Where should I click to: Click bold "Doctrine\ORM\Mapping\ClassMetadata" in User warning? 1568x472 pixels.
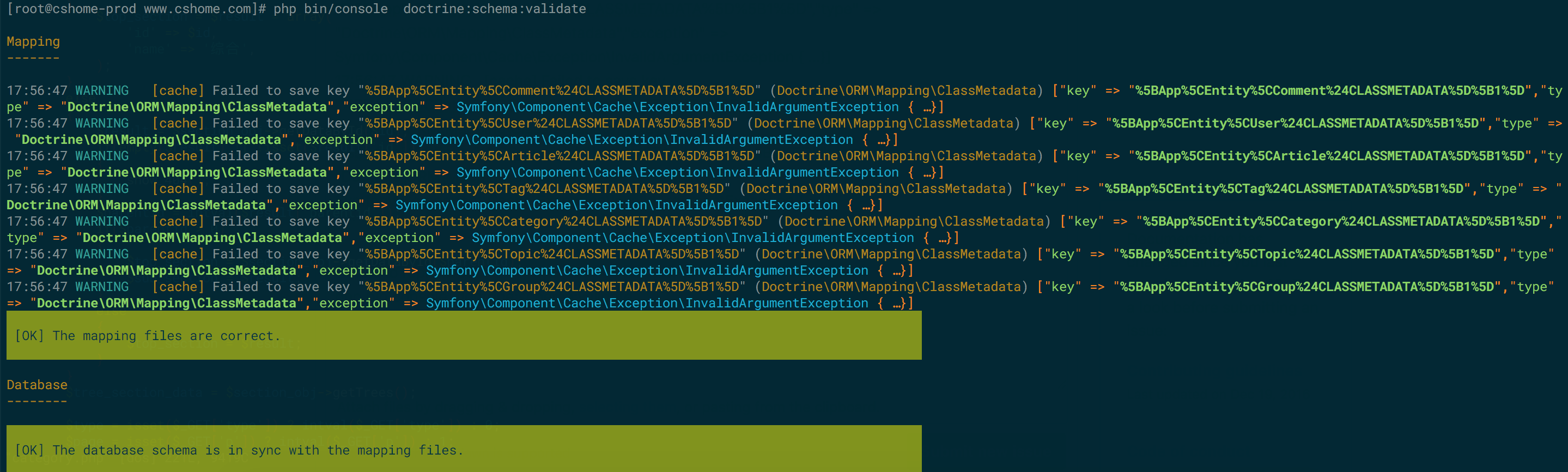pos(151,140)
